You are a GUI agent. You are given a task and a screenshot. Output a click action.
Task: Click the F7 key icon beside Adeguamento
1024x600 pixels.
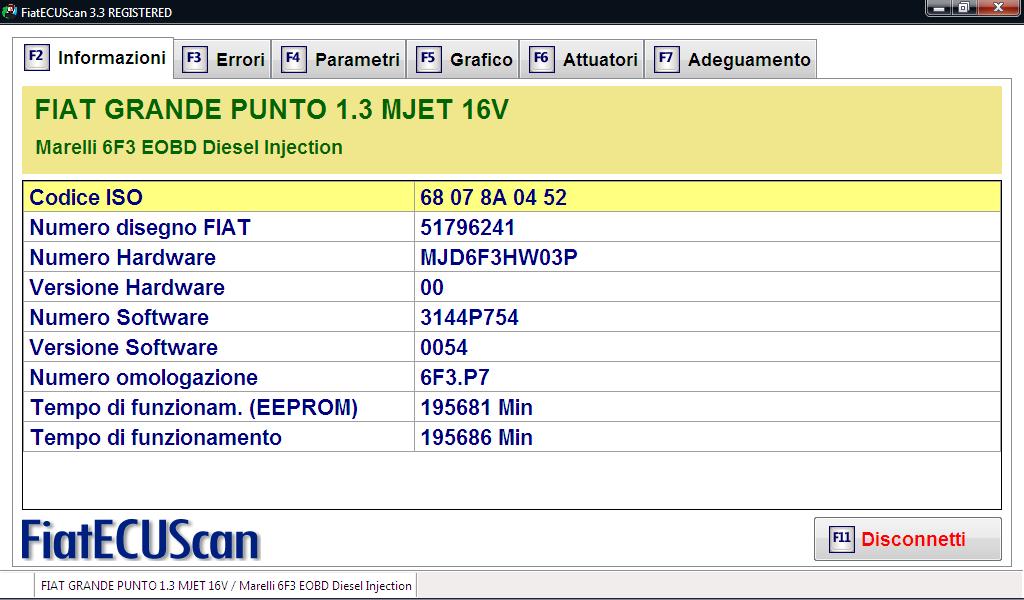(666, 59)
